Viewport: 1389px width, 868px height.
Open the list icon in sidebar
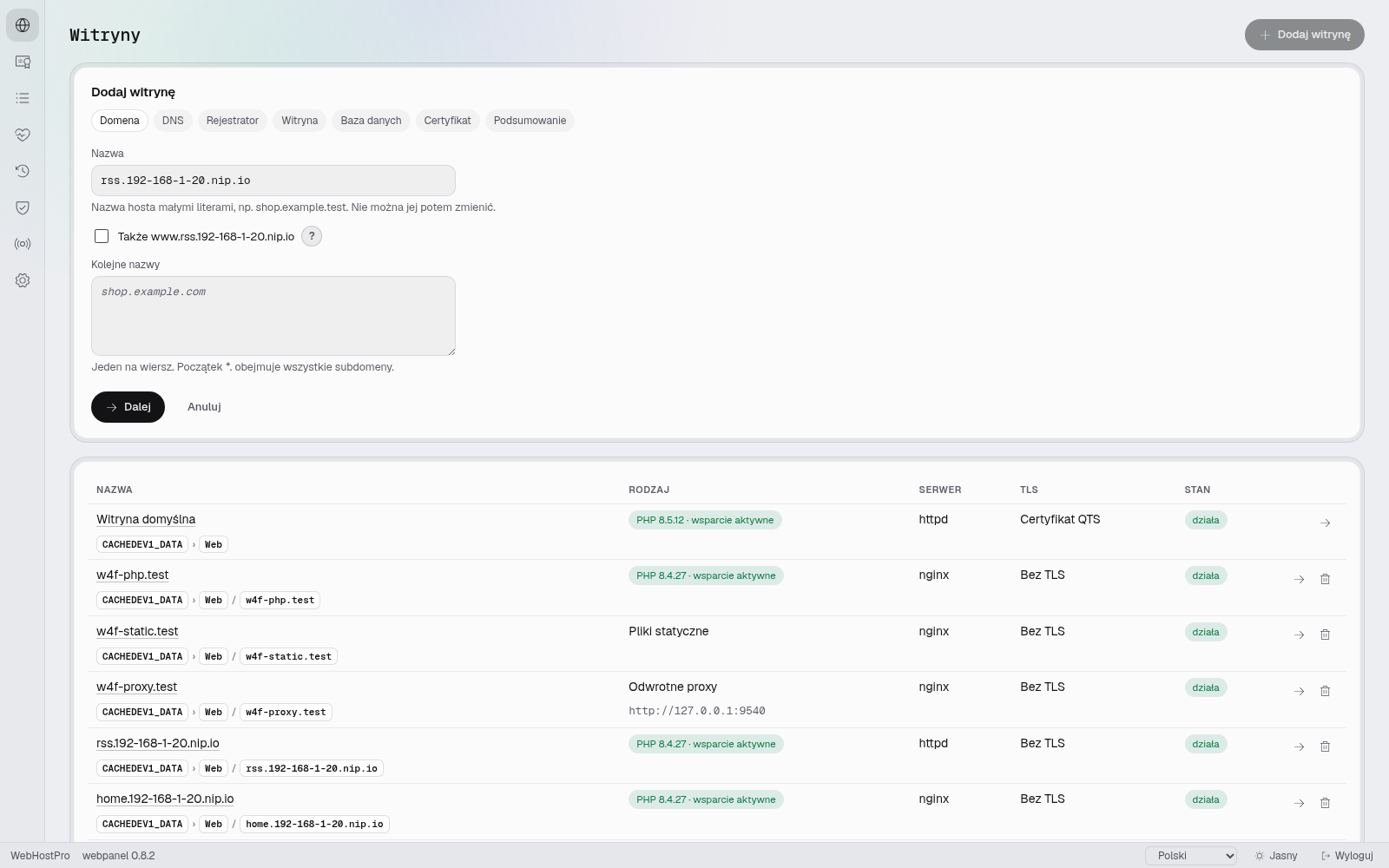pyautogui.click(x=23, y=98)
